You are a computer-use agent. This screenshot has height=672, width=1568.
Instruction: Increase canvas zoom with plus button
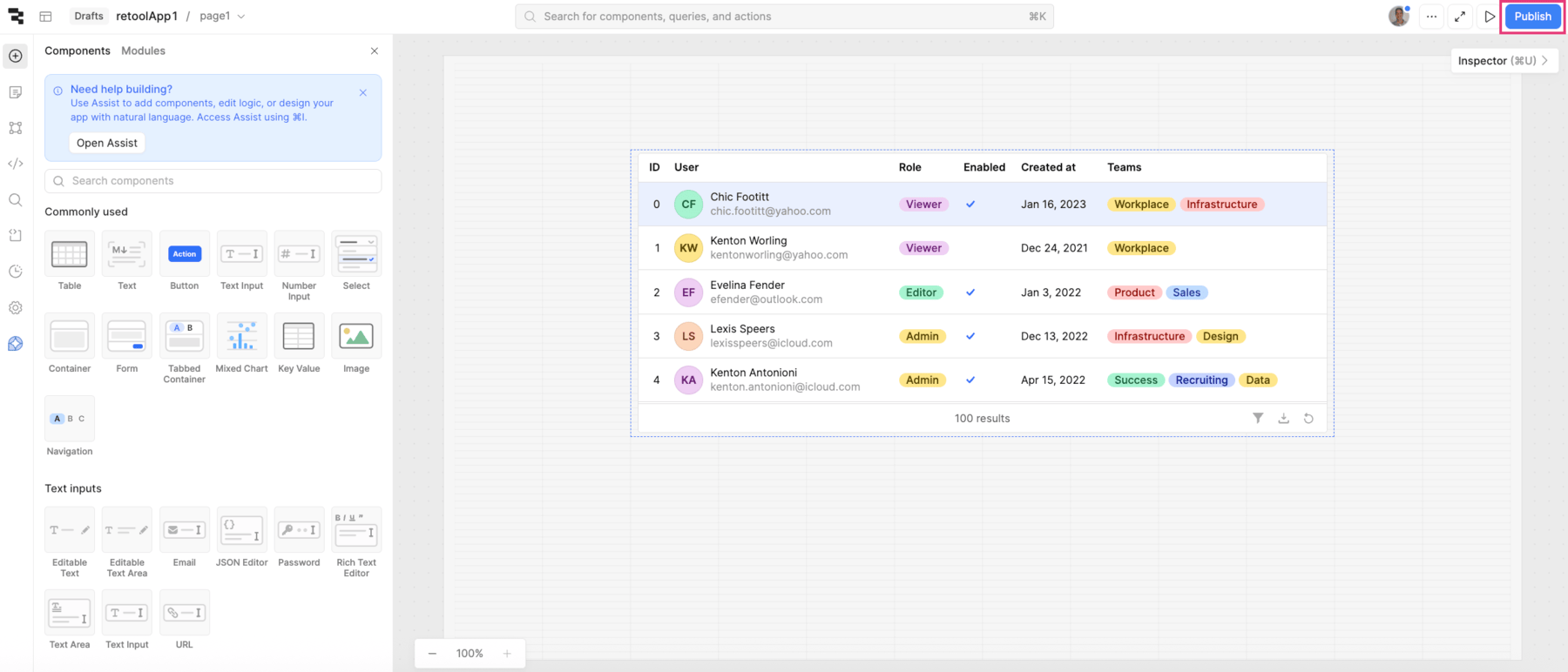point(507,654)
